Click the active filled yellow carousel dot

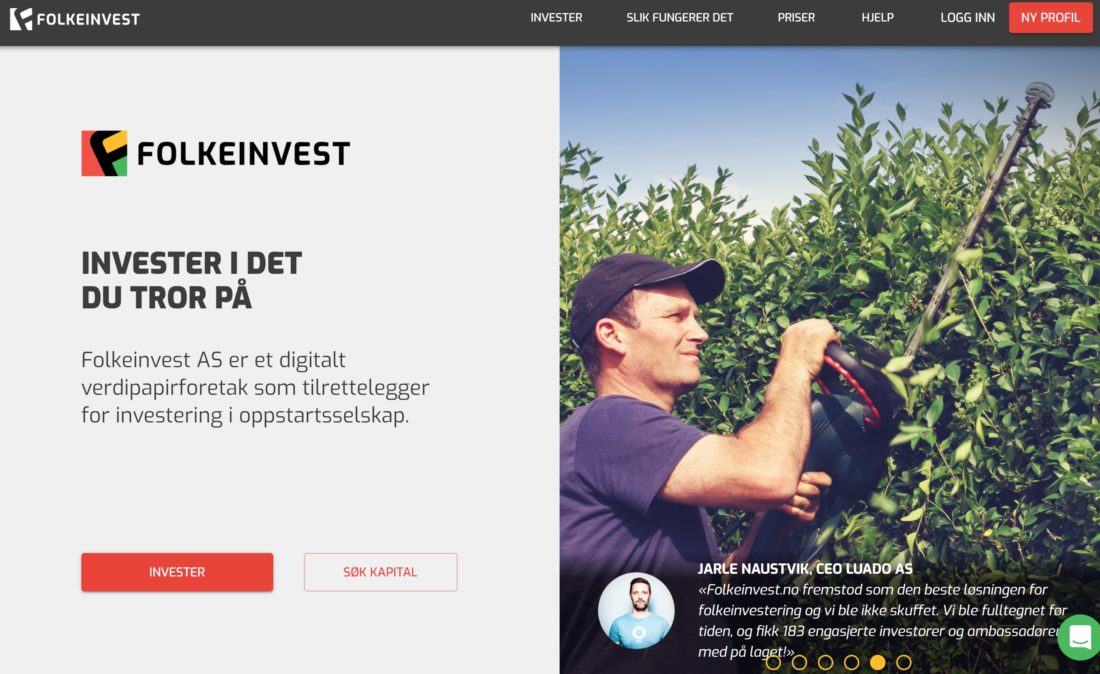coord(878,662)
